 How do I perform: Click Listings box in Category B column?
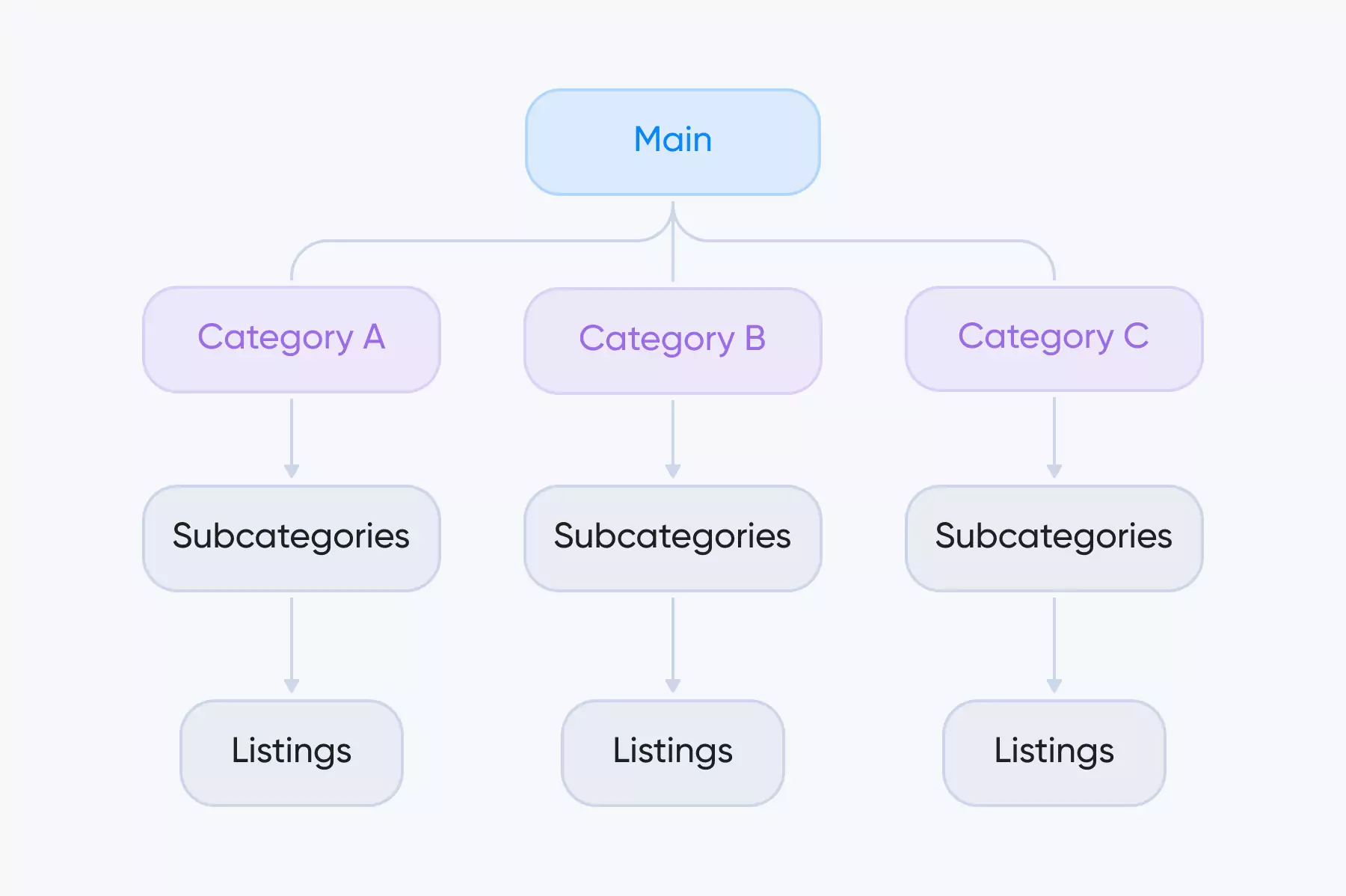[673, 752]
